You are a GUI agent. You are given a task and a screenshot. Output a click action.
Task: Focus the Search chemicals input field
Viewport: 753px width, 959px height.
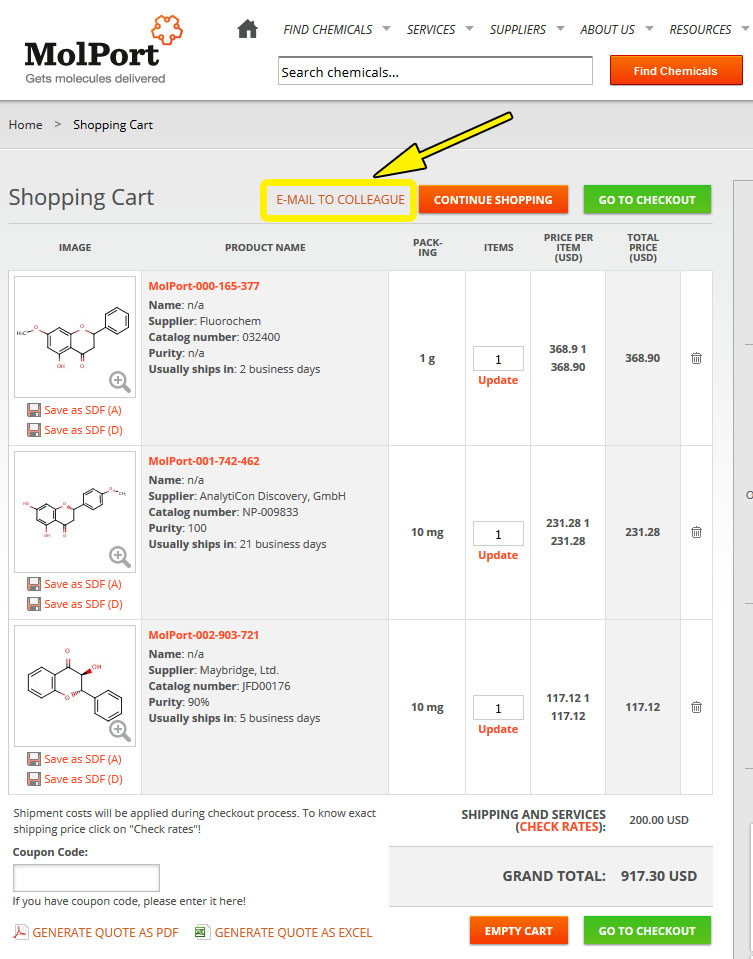[436, 71]
